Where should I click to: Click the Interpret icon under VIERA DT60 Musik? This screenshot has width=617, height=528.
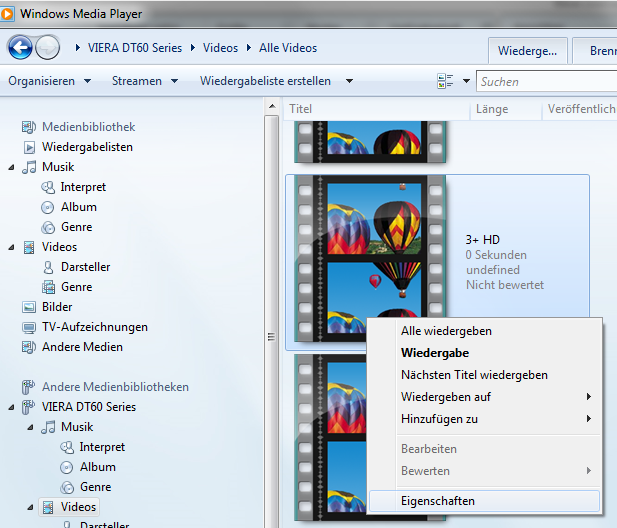coord(67,447)
